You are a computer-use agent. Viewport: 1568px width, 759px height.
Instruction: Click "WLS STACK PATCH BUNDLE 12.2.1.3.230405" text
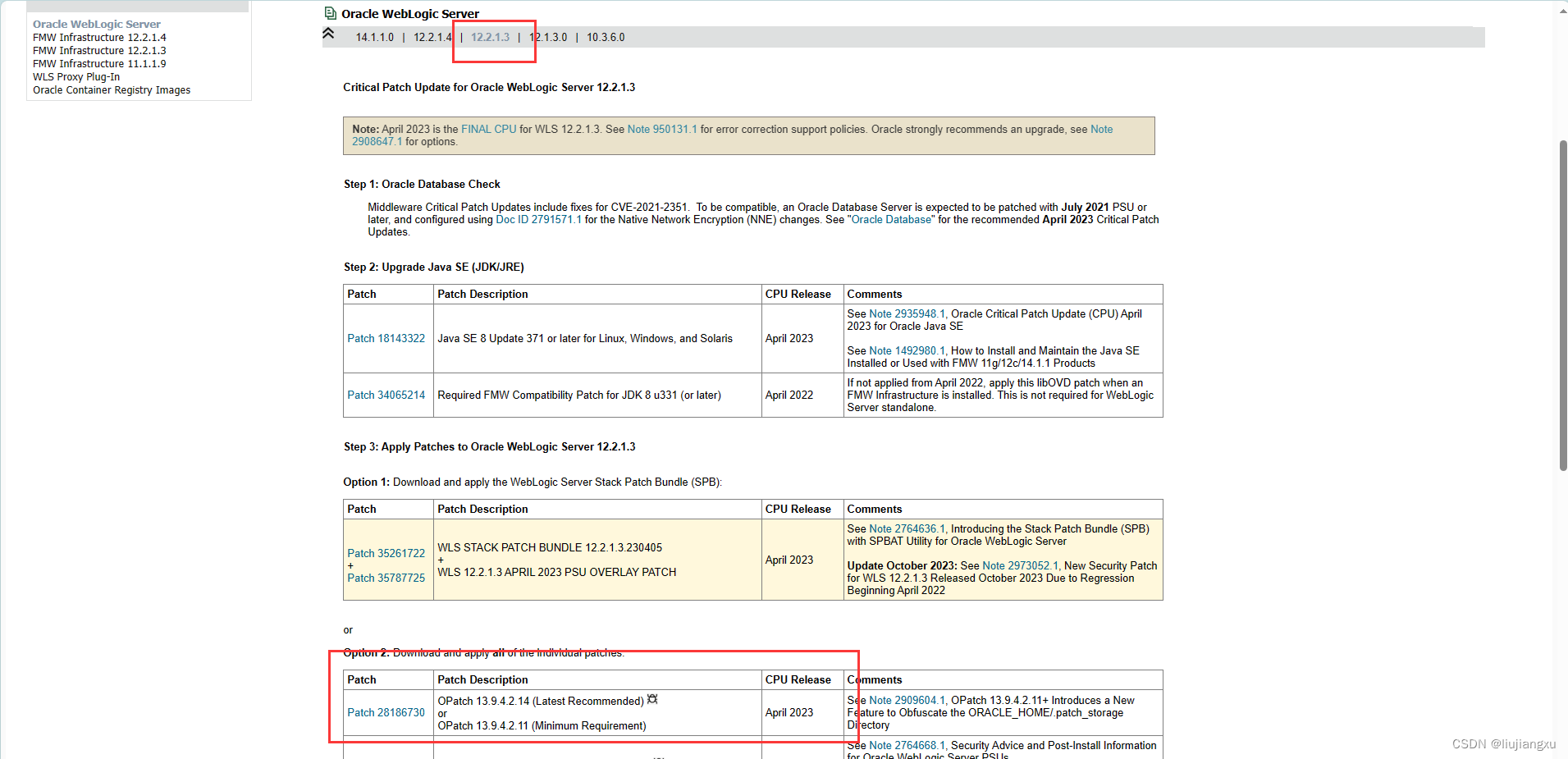coord(550,548)
